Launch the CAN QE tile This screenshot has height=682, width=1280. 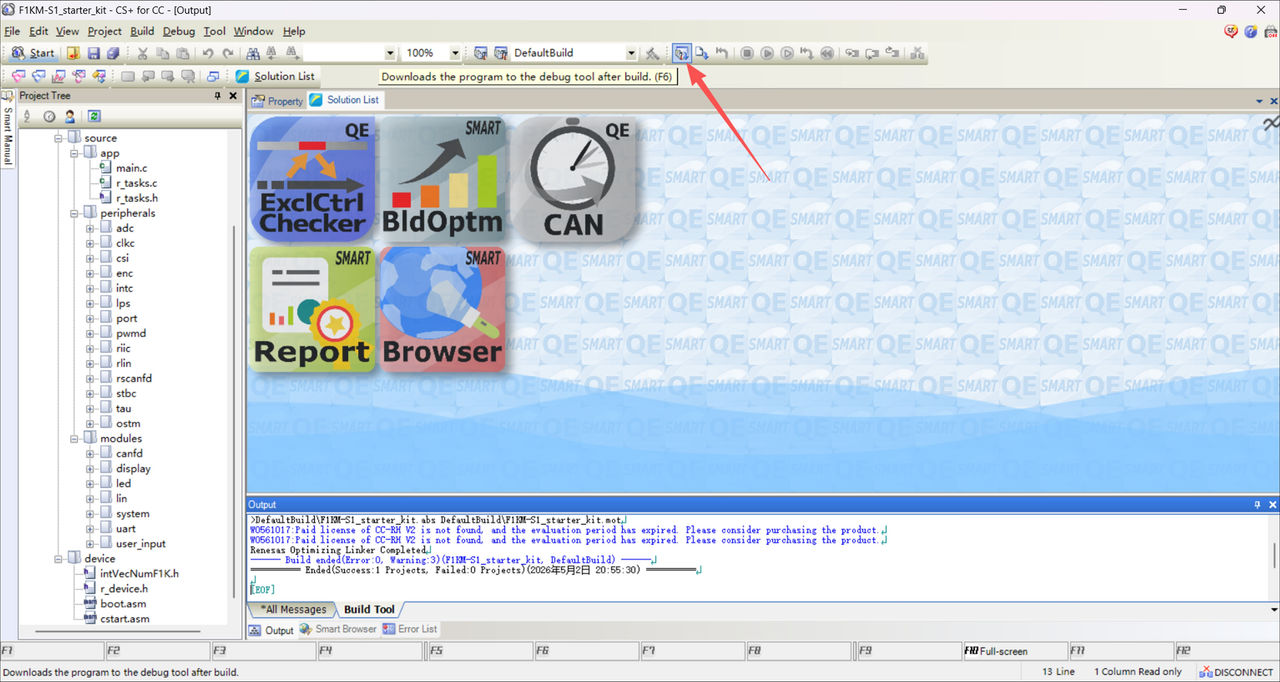tap(573, 180)
